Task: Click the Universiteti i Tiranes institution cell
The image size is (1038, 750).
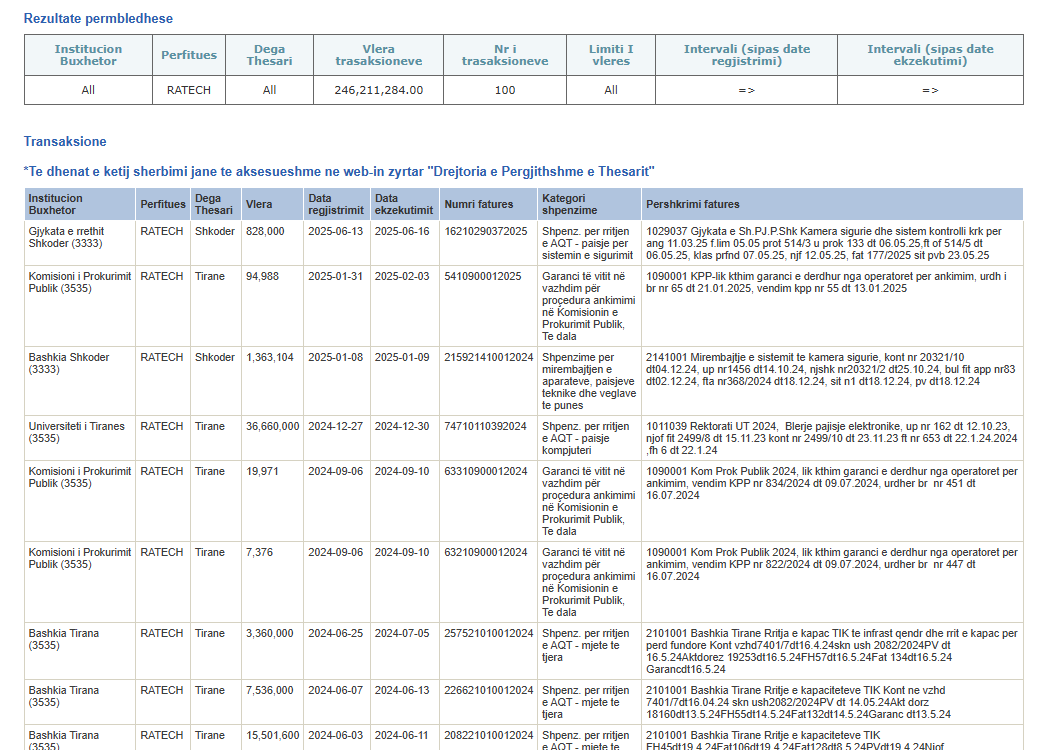Action: pyautogui.click(x=80, y=438)
